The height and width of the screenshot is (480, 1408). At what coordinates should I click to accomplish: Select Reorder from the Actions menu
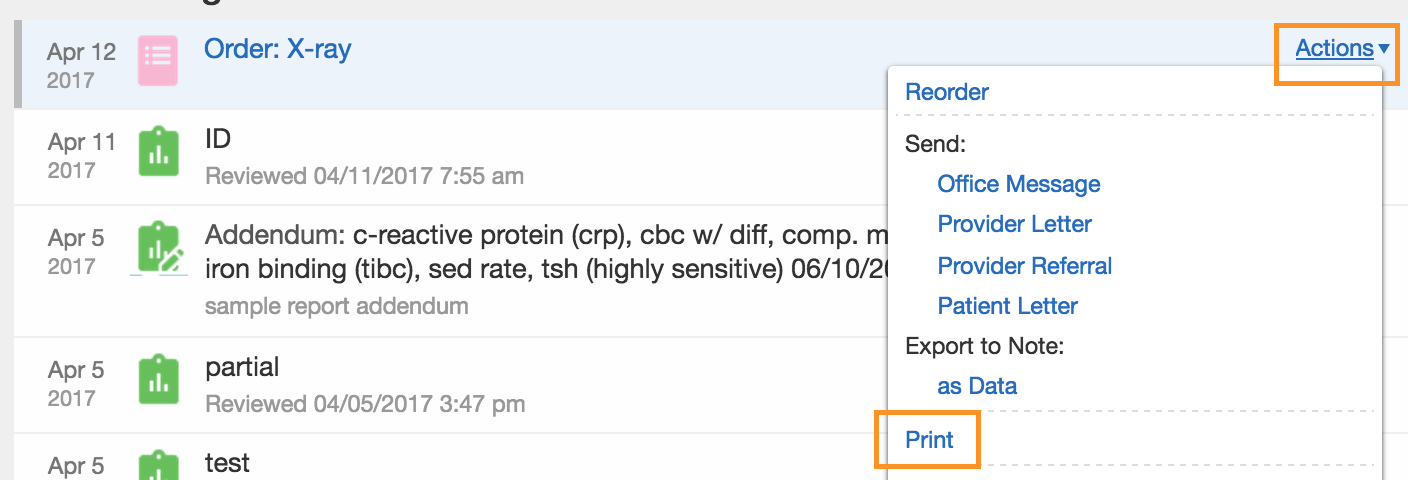pos(947,92)
